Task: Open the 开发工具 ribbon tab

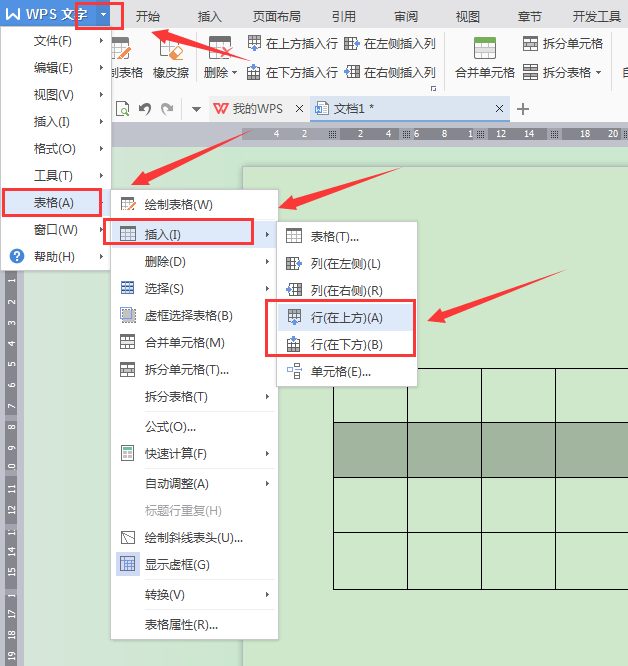Action: coord(597,17)
